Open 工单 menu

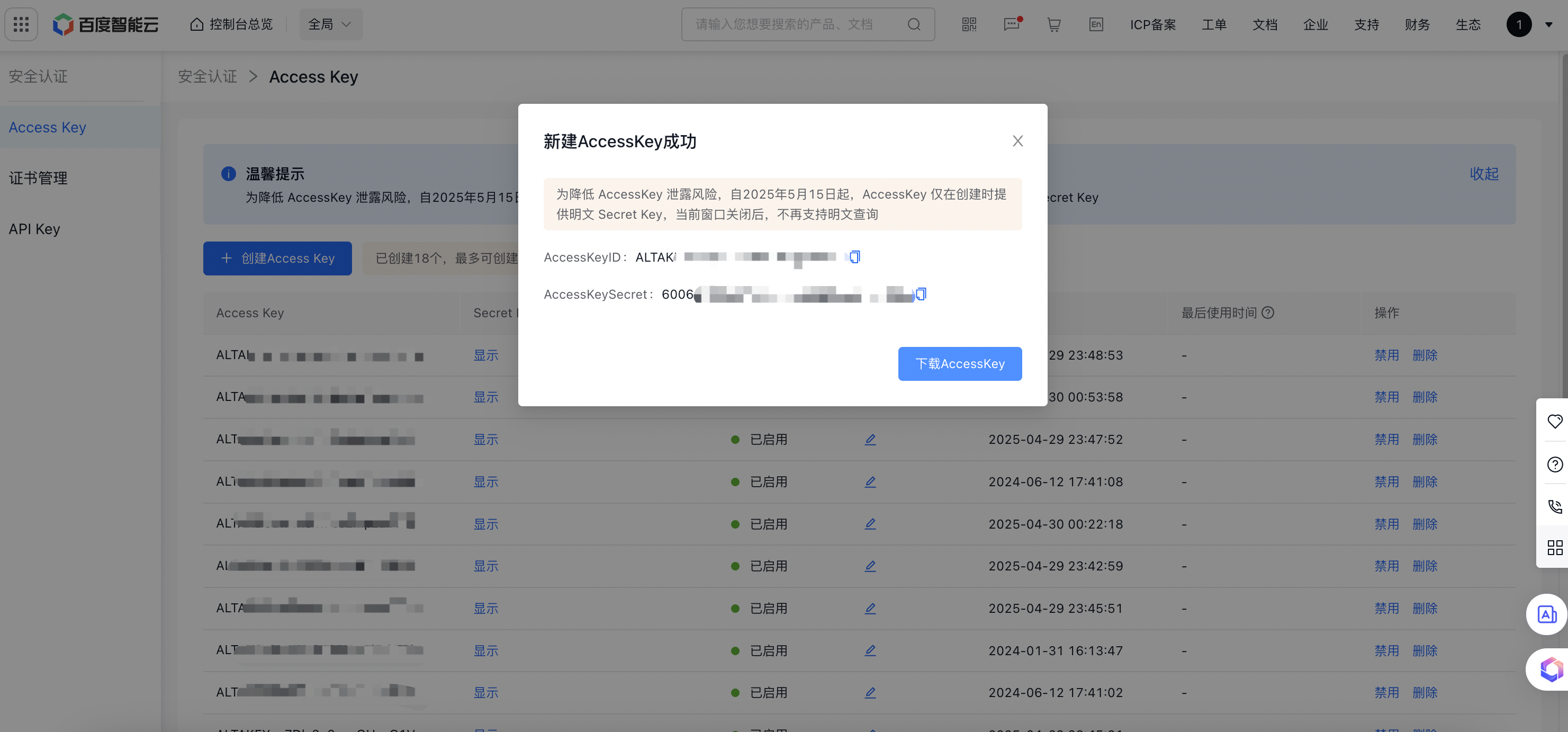(1214, 24)
